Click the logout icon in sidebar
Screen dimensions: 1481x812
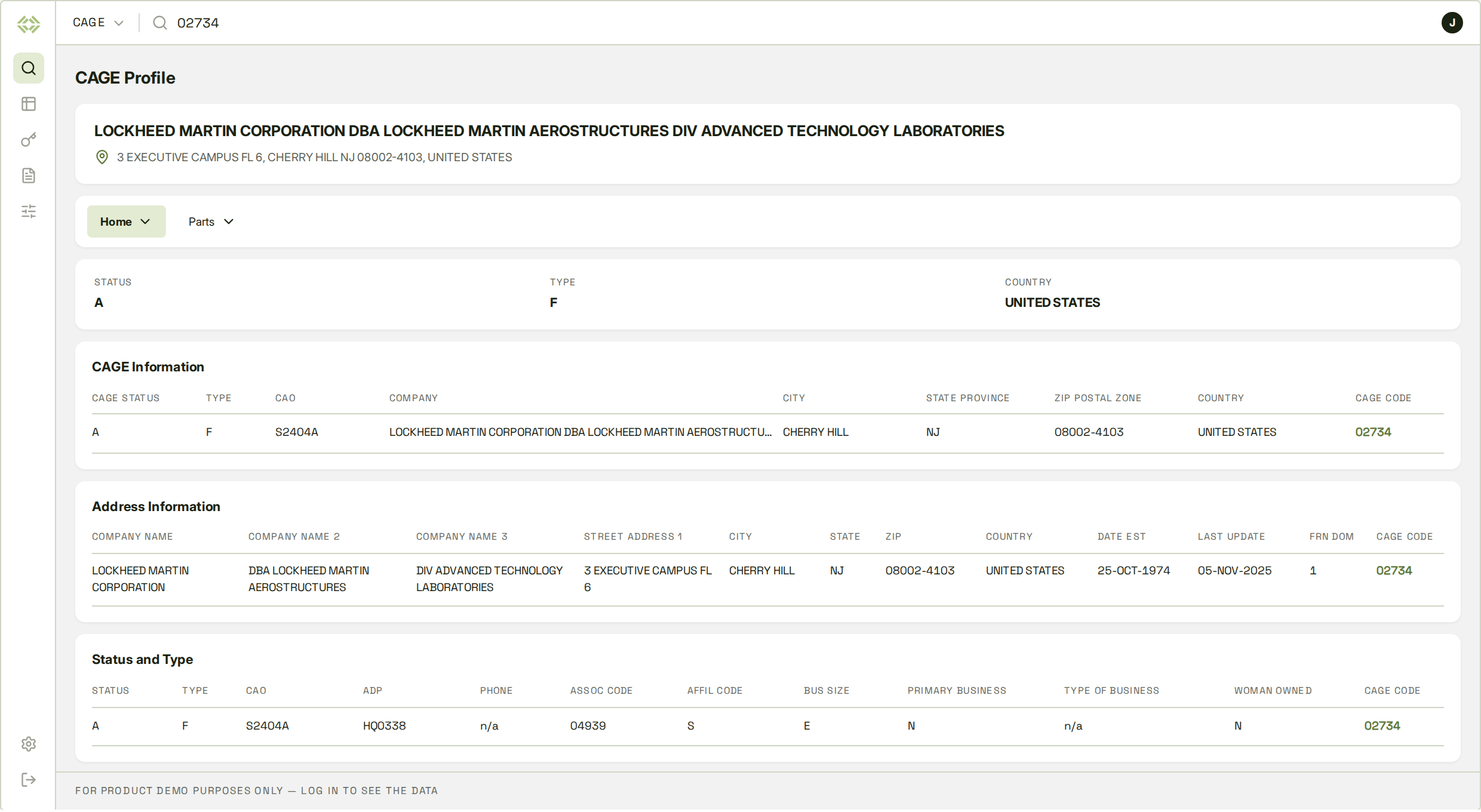click(x=29, y=780)
